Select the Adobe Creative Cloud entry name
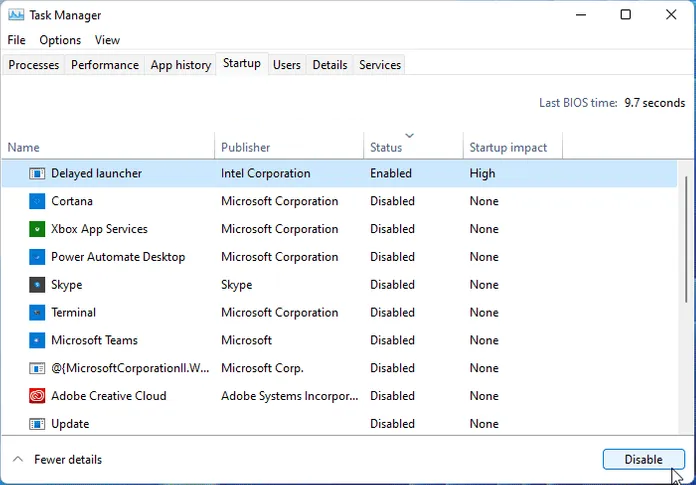 pos(109,396)
